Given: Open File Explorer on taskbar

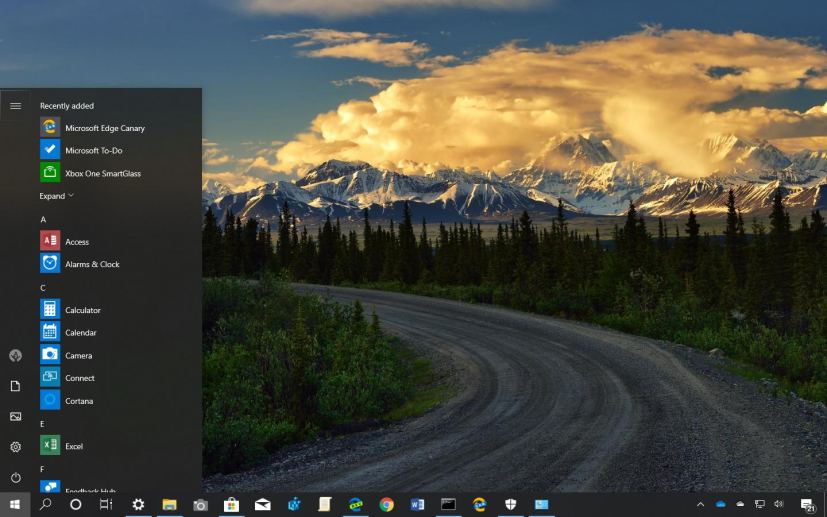Looking at the screenshot, I should coord(169,504).
